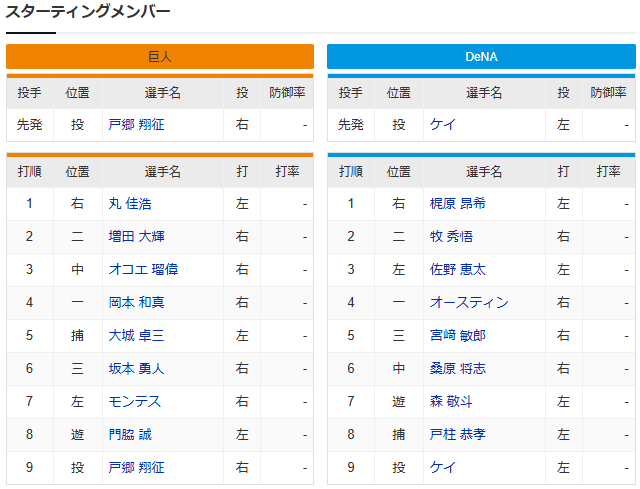Select throwing hand 左 in ケイ pitcher row
Image resolution: width=640 pixels, height=489 pixels.
563,124
